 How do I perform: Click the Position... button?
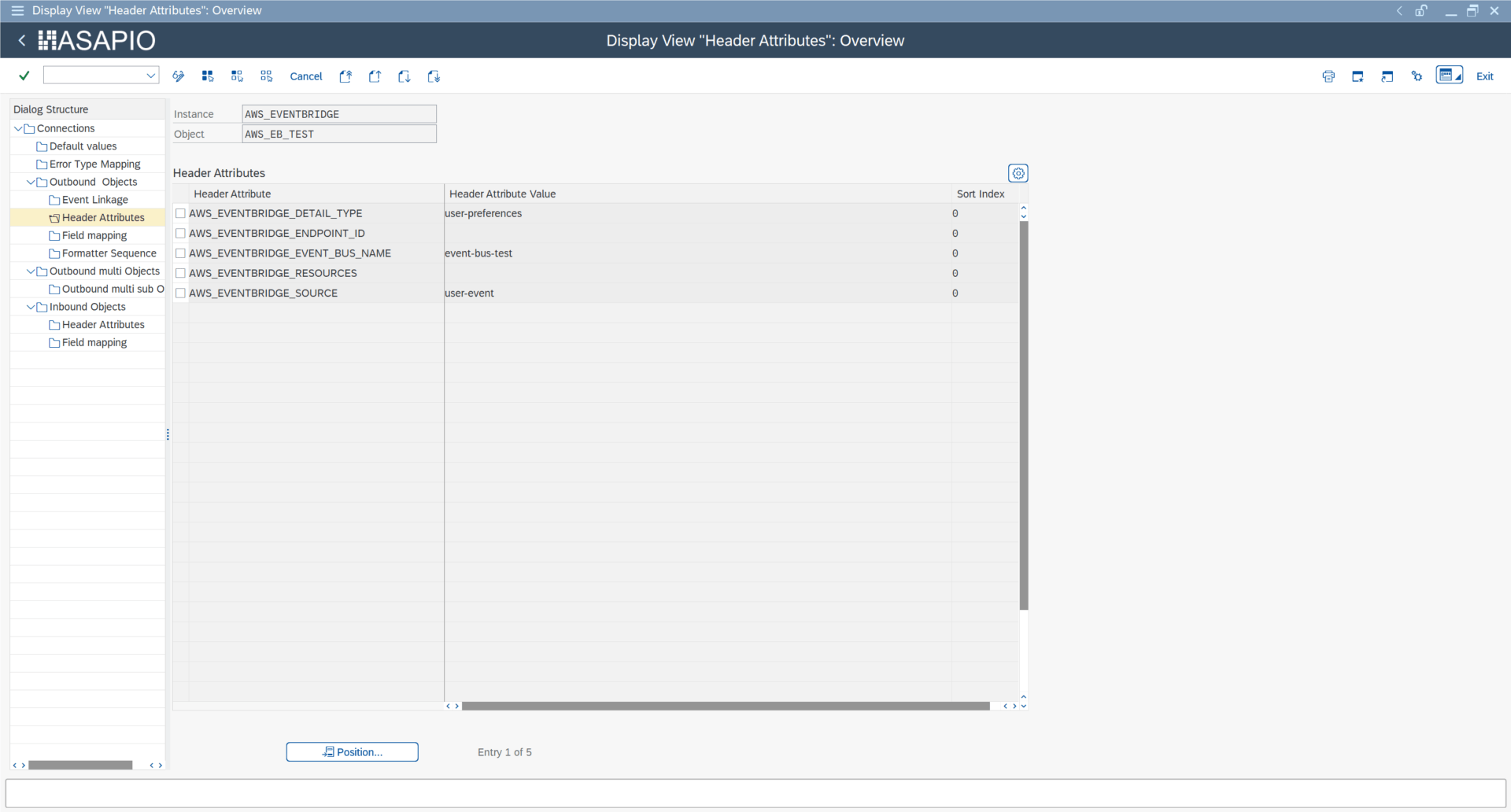pos(352,752)
